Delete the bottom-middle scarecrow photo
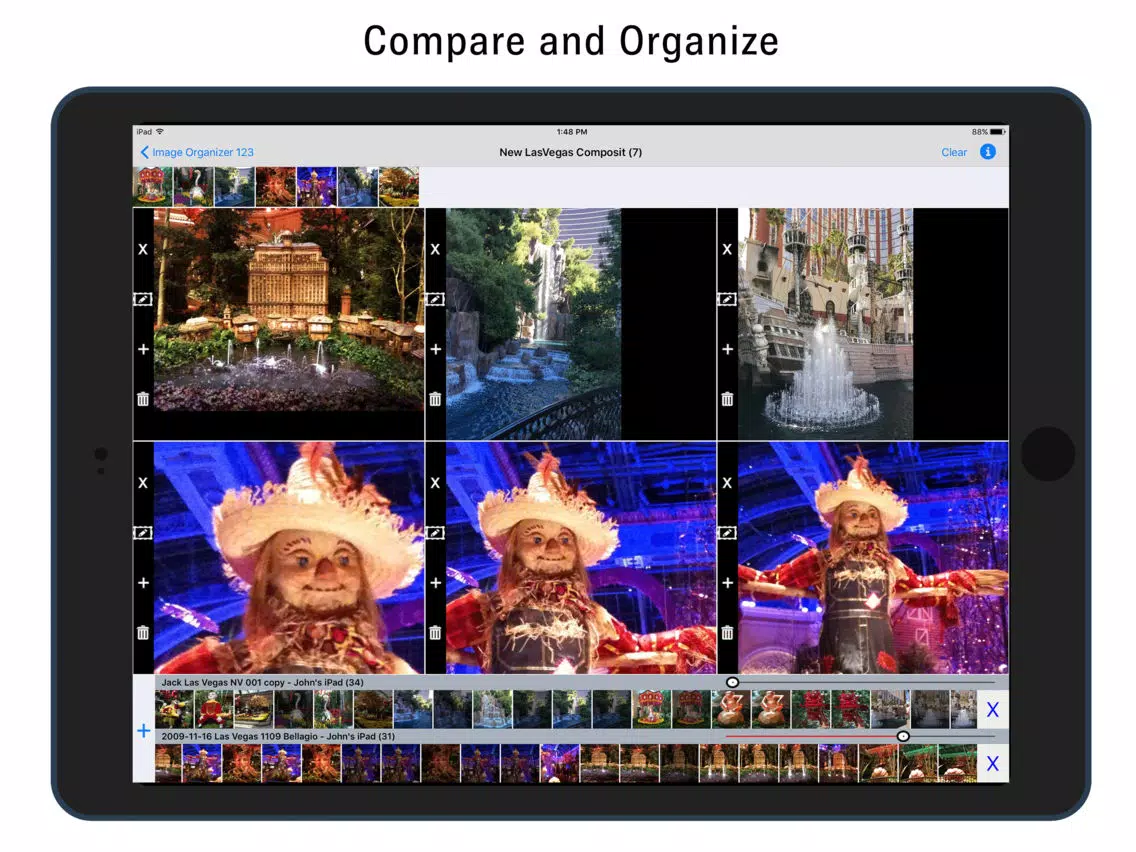 pyautogui.click(x=435, y=633)
